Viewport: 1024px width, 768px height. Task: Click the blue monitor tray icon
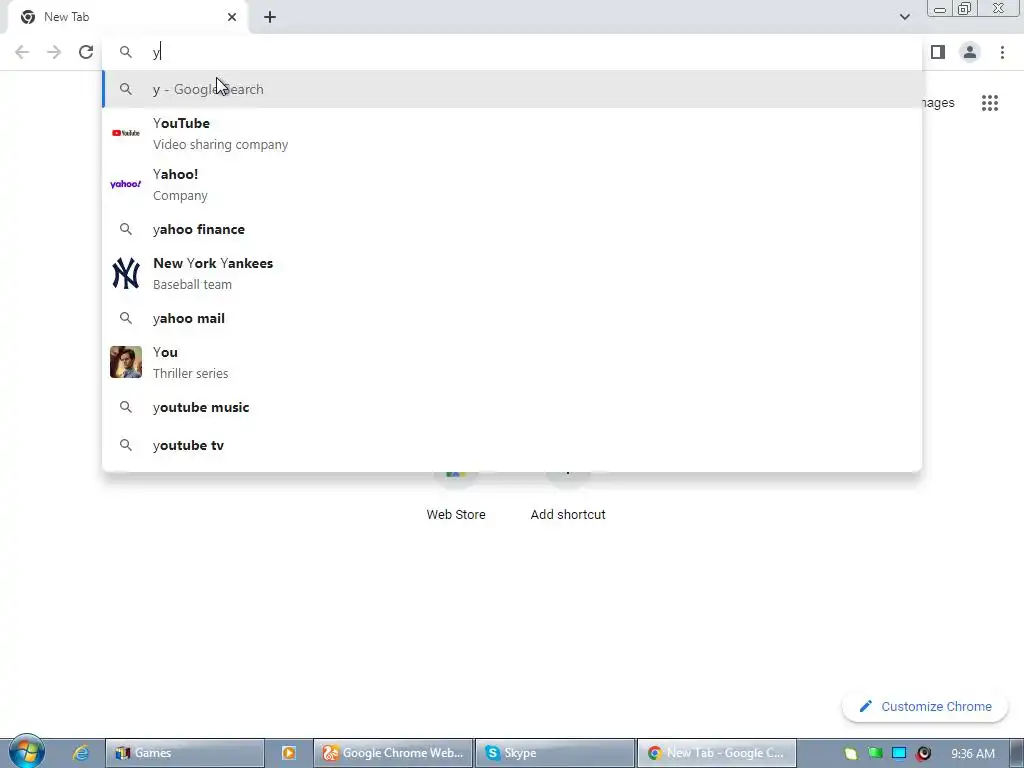point(899,753)
